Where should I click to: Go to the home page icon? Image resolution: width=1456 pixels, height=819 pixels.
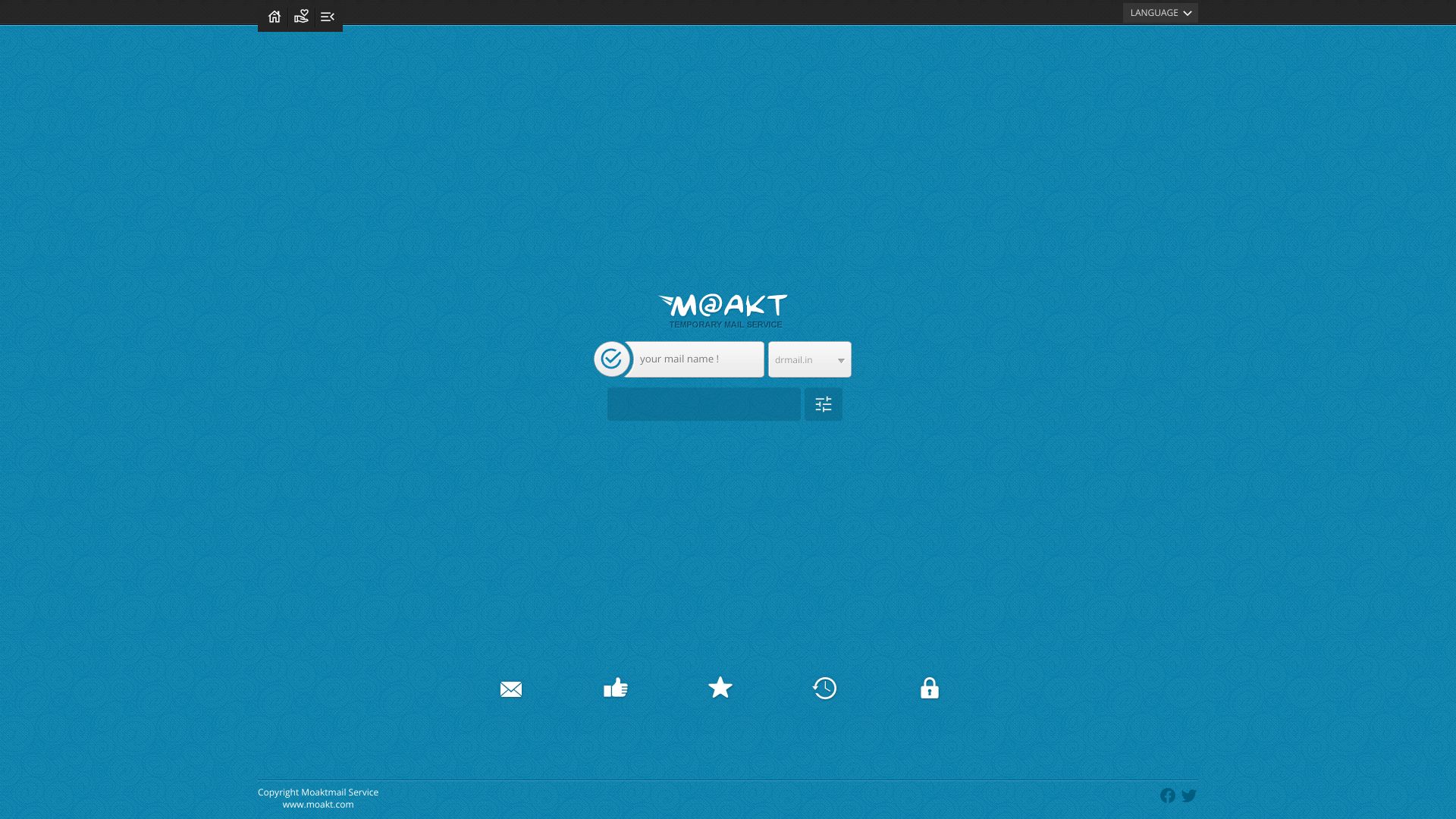275,17
